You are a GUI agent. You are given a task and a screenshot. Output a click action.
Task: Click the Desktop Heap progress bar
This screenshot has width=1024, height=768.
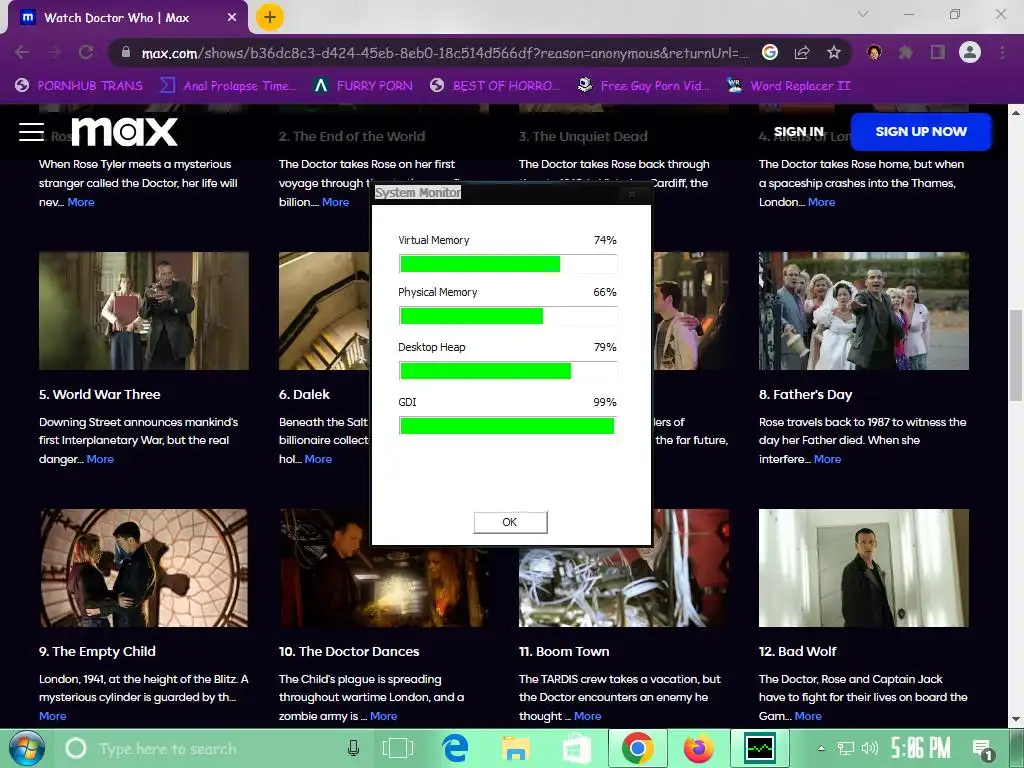pyautogui.click(x=508, y=371)
